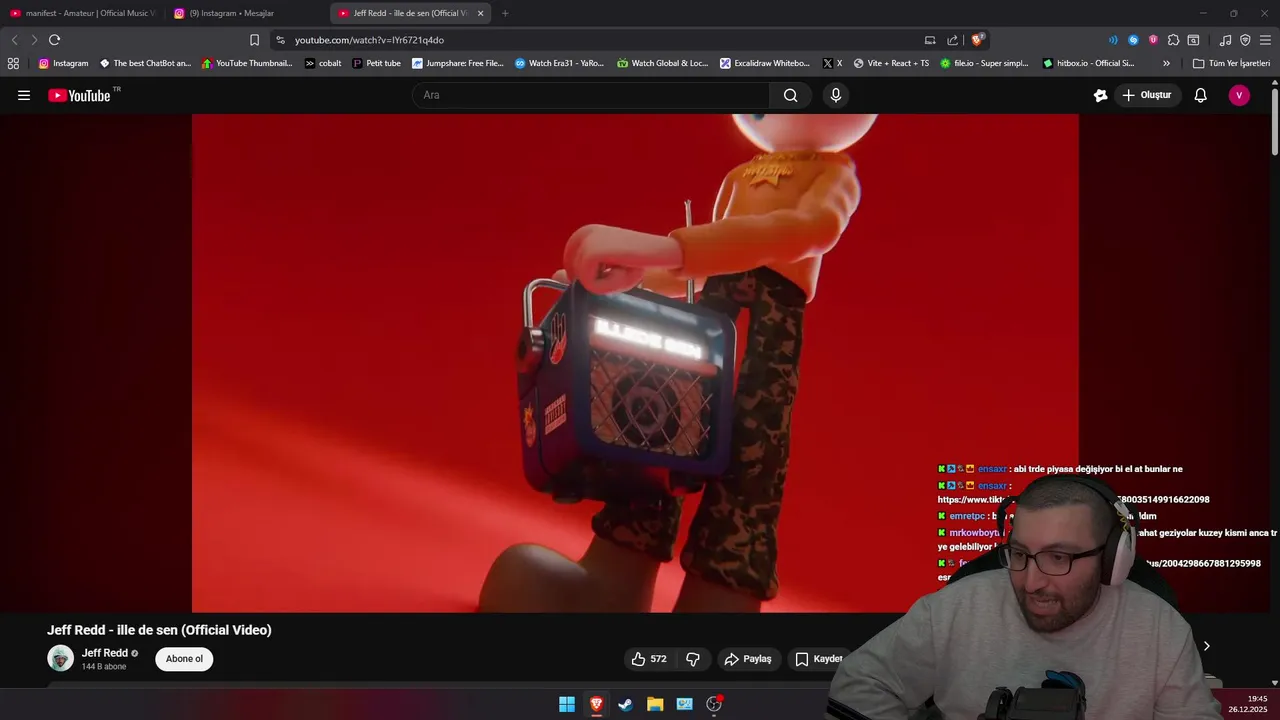Click the sparkle icon beside Oluştur
The height and width of the screenshot is (720, 1280).
coord(1100,95)
